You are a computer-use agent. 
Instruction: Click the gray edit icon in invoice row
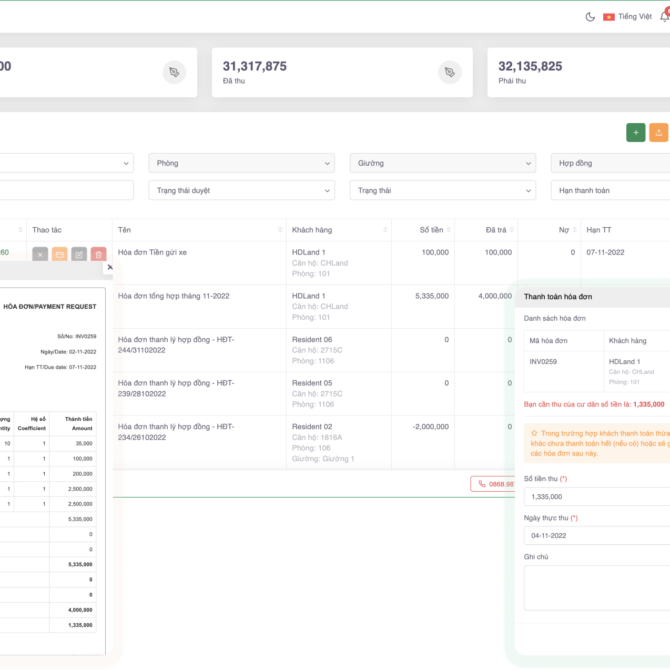(79, 255)
